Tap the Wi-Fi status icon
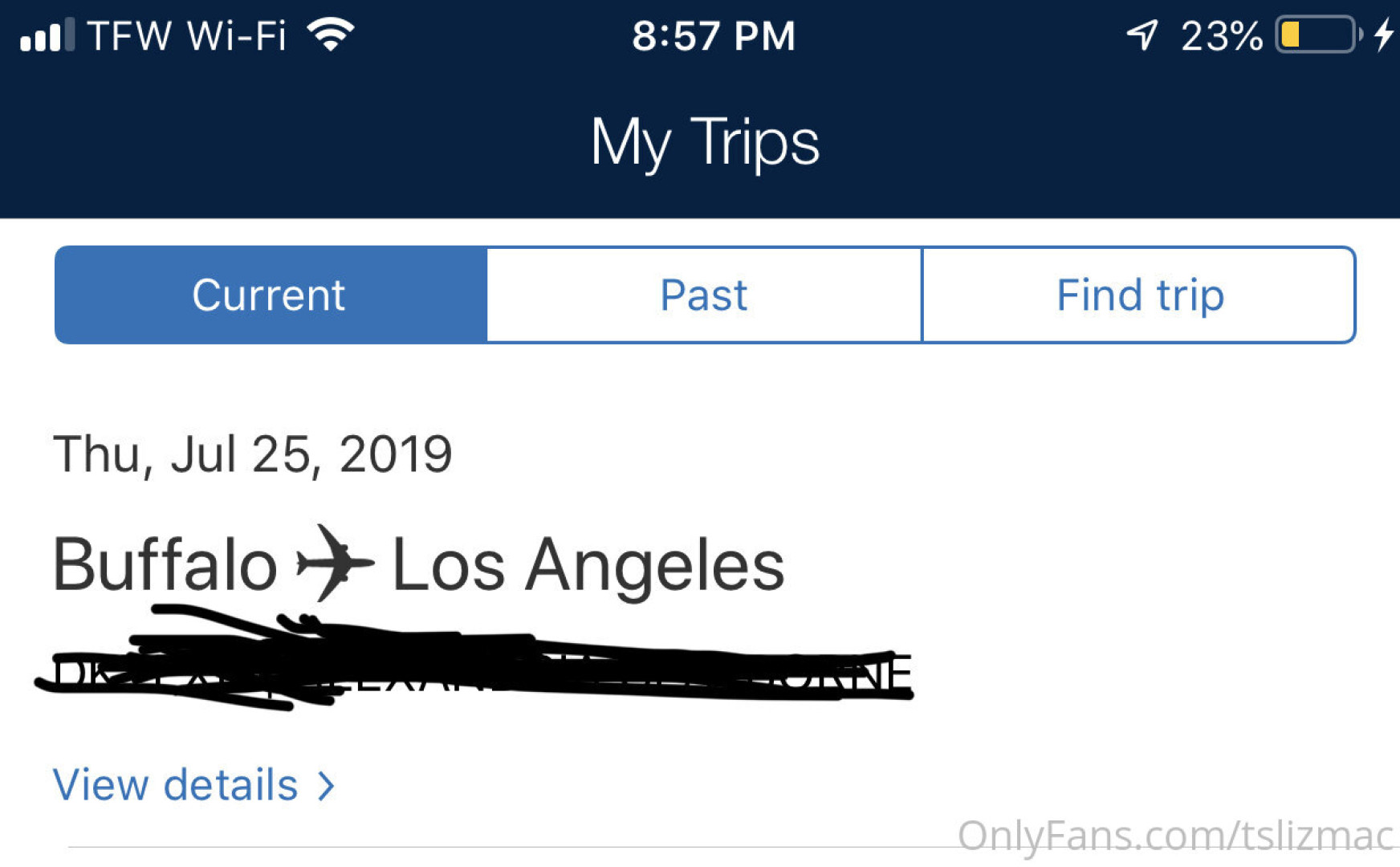The height and width of the screenshot is (867, 1400). [x=331, y=35]
